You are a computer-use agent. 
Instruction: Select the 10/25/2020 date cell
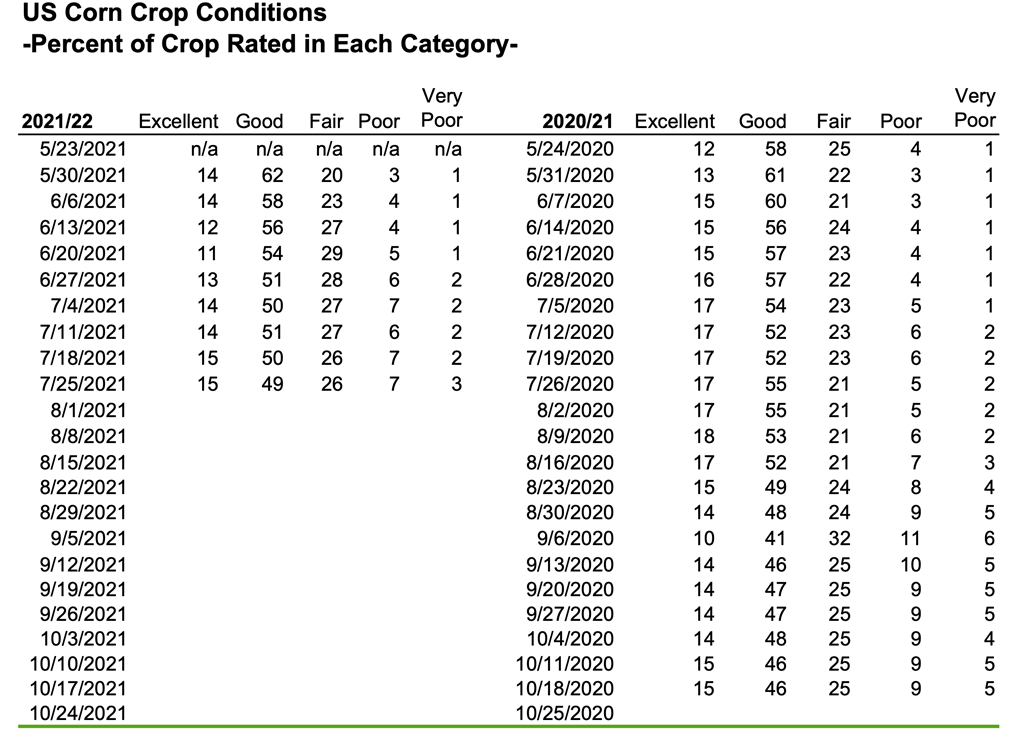pyautogui.click(x=565, y=713)
